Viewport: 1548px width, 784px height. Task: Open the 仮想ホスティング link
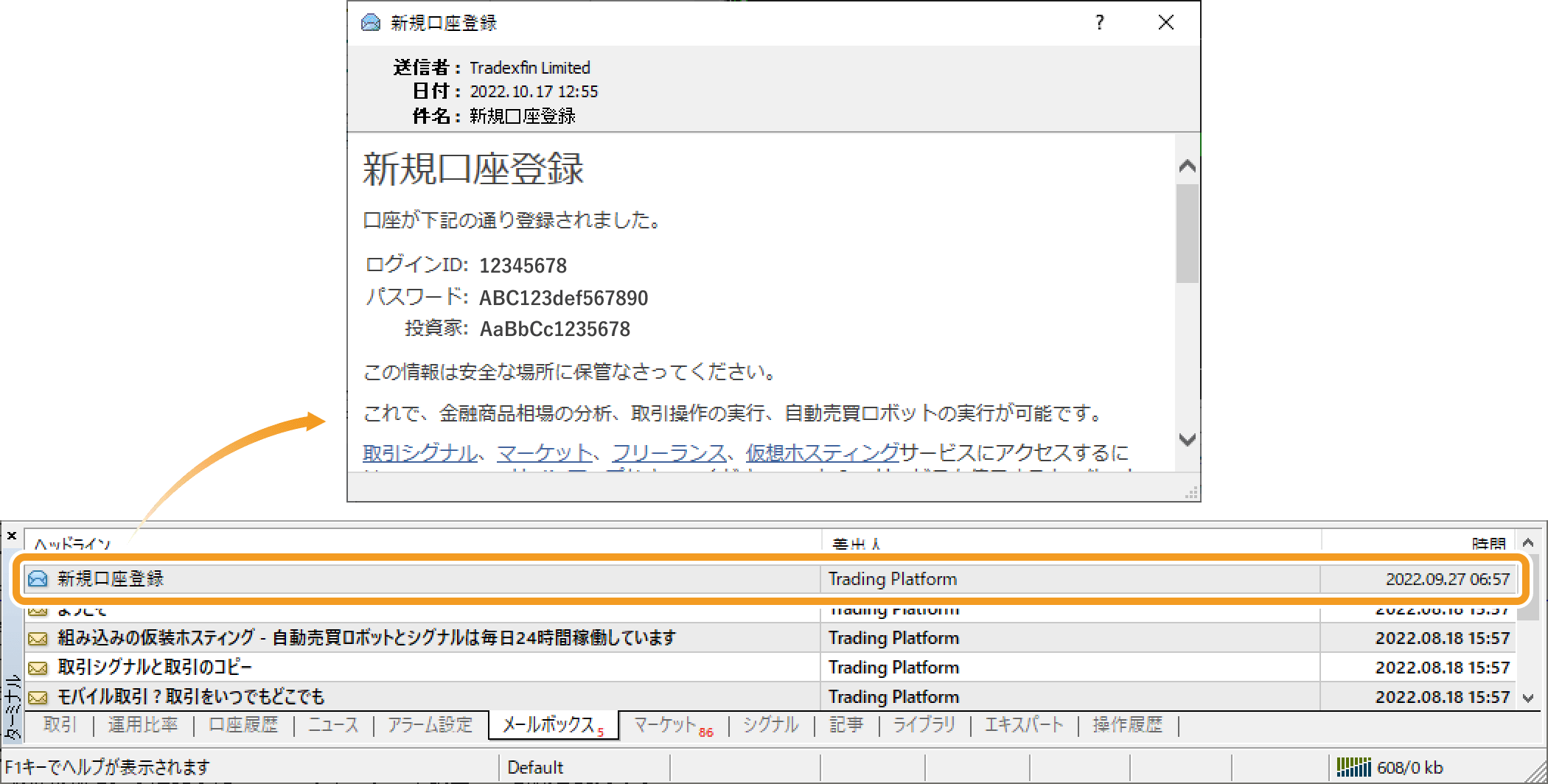coord(822,452)
